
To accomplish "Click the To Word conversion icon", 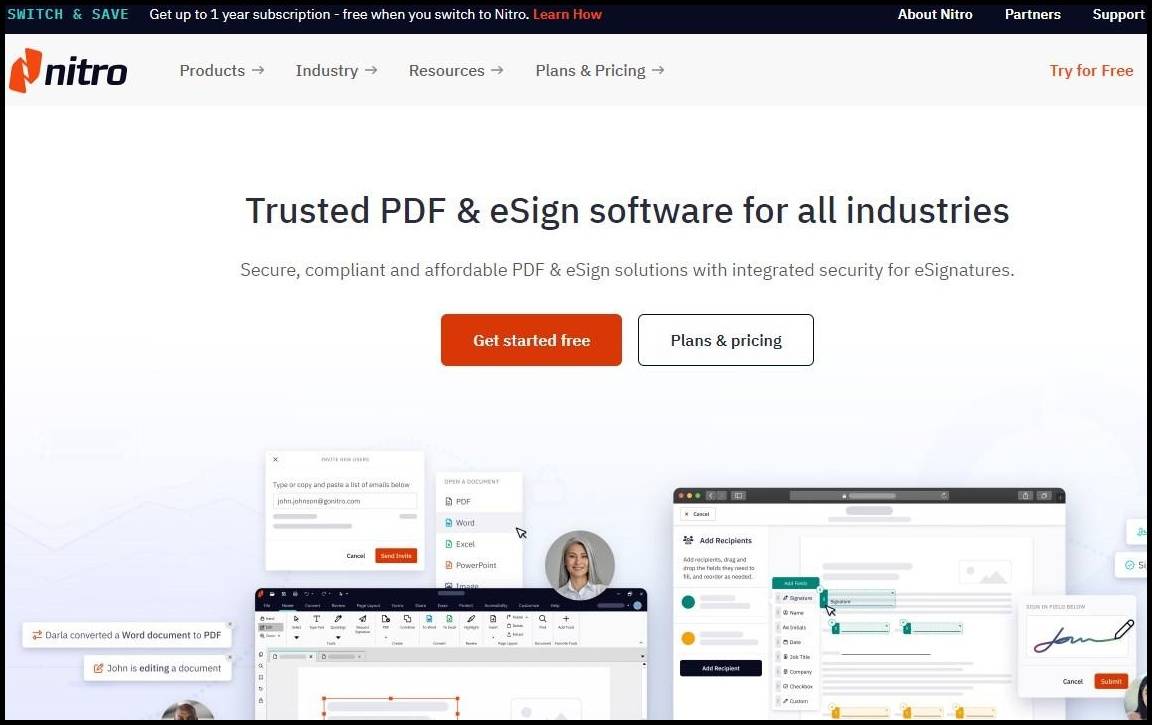I will 429,620.
